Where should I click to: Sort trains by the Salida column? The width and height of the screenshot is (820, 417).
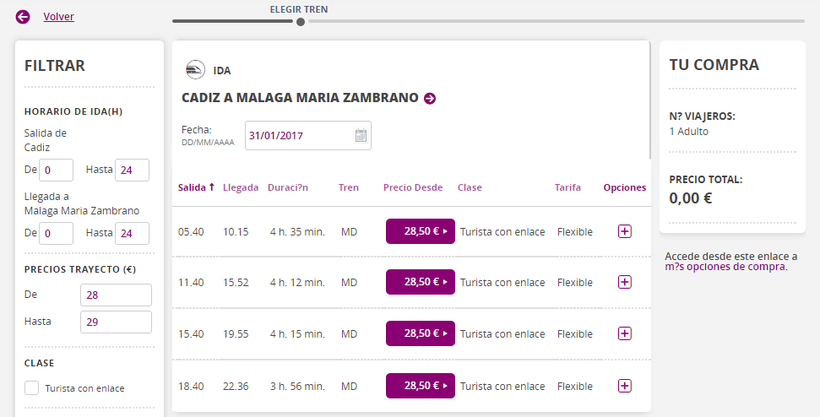[x=196, y=187]
